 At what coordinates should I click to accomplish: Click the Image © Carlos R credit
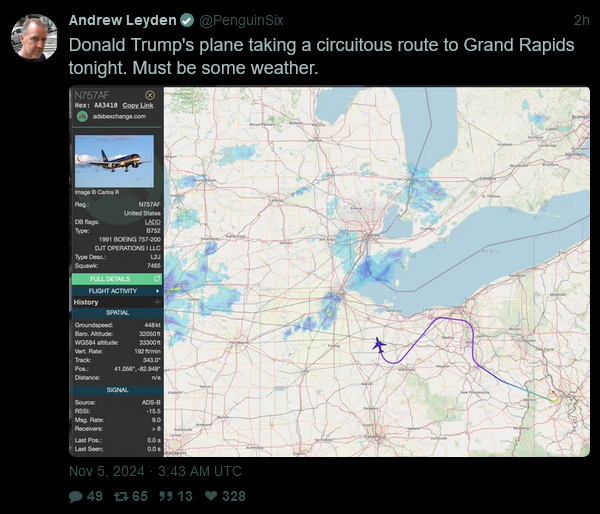click(x=97, y=192)
